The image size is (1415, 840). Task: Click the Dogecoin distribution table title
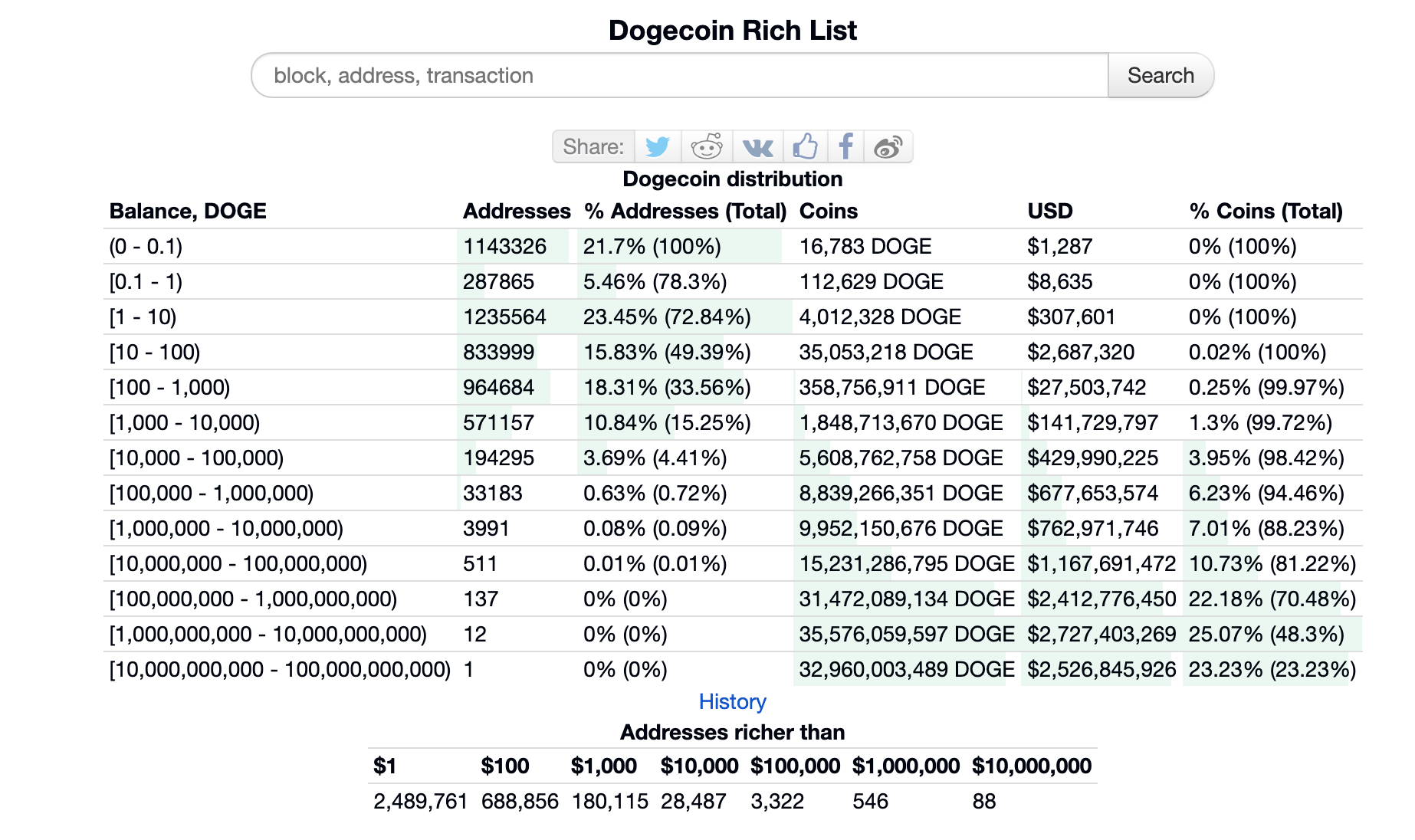click(x=732, y=179)
